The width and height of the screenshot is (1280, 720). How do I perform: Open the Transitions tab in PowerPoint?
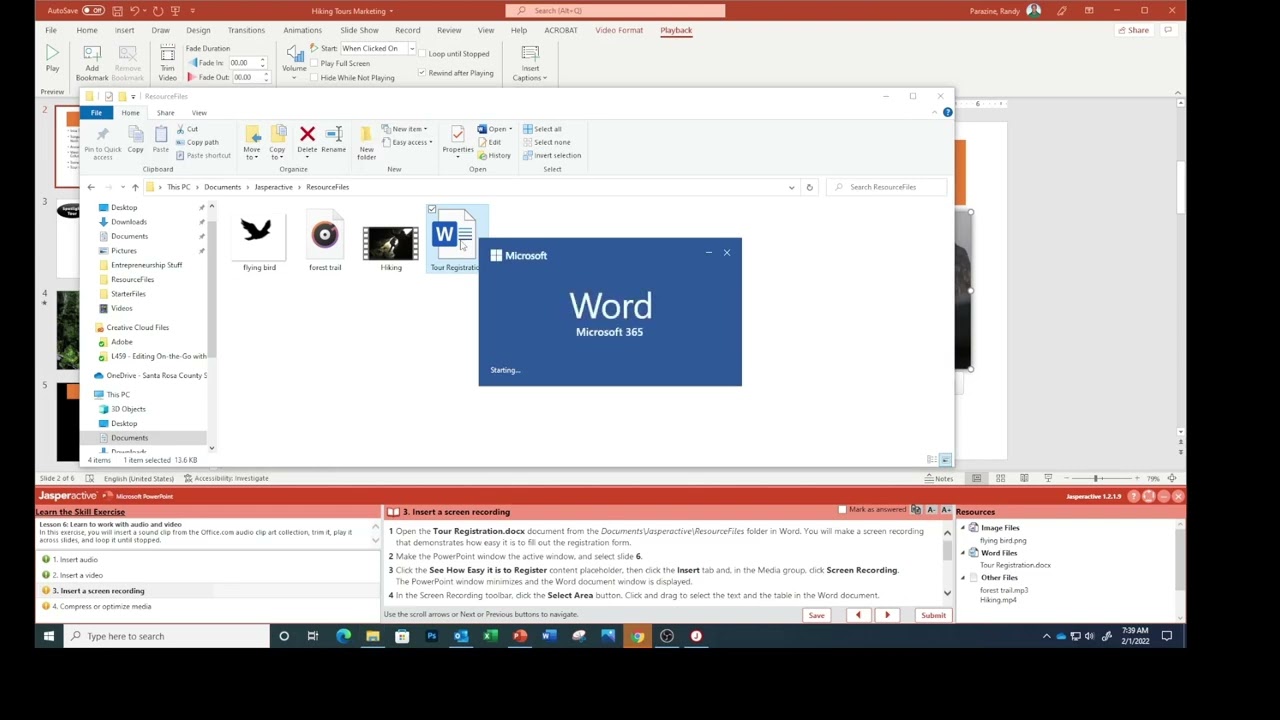[246, 30]
